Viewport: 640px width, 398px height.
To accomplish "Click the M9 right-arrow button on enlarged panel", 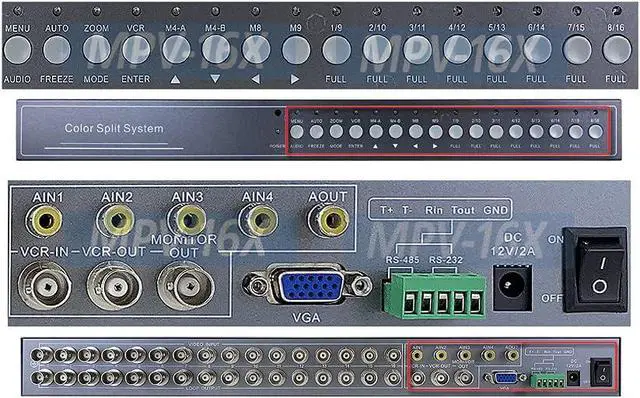I will tap(296, 50).
